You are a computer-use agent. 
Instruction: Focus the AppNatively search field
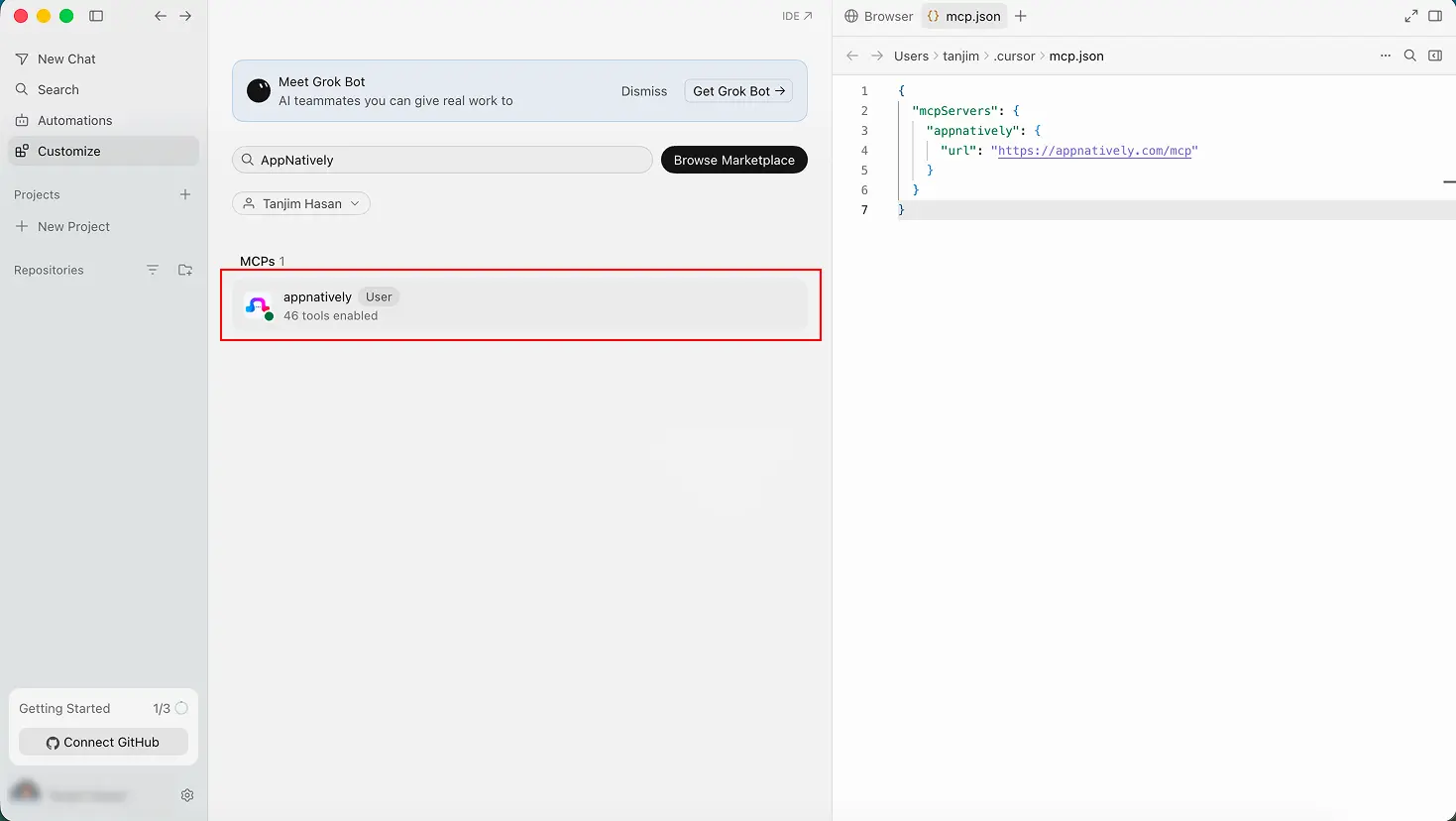click(442, 160)
